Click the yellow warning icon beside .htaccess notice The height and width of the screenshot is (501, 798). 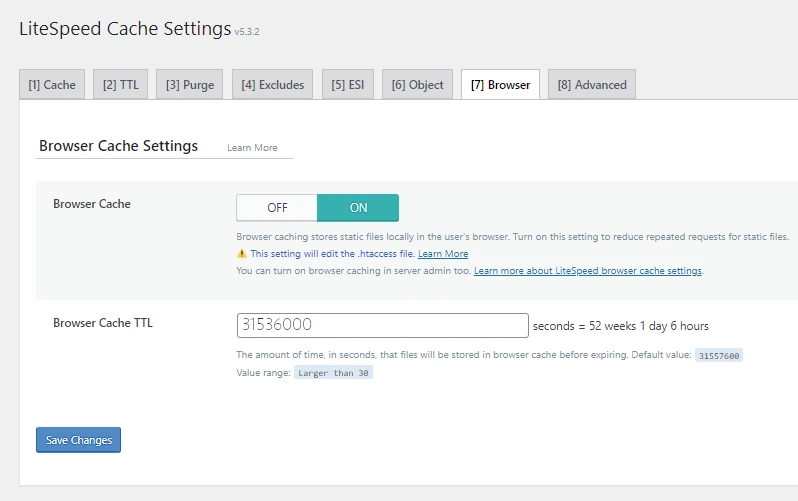(x=242, y=254)
